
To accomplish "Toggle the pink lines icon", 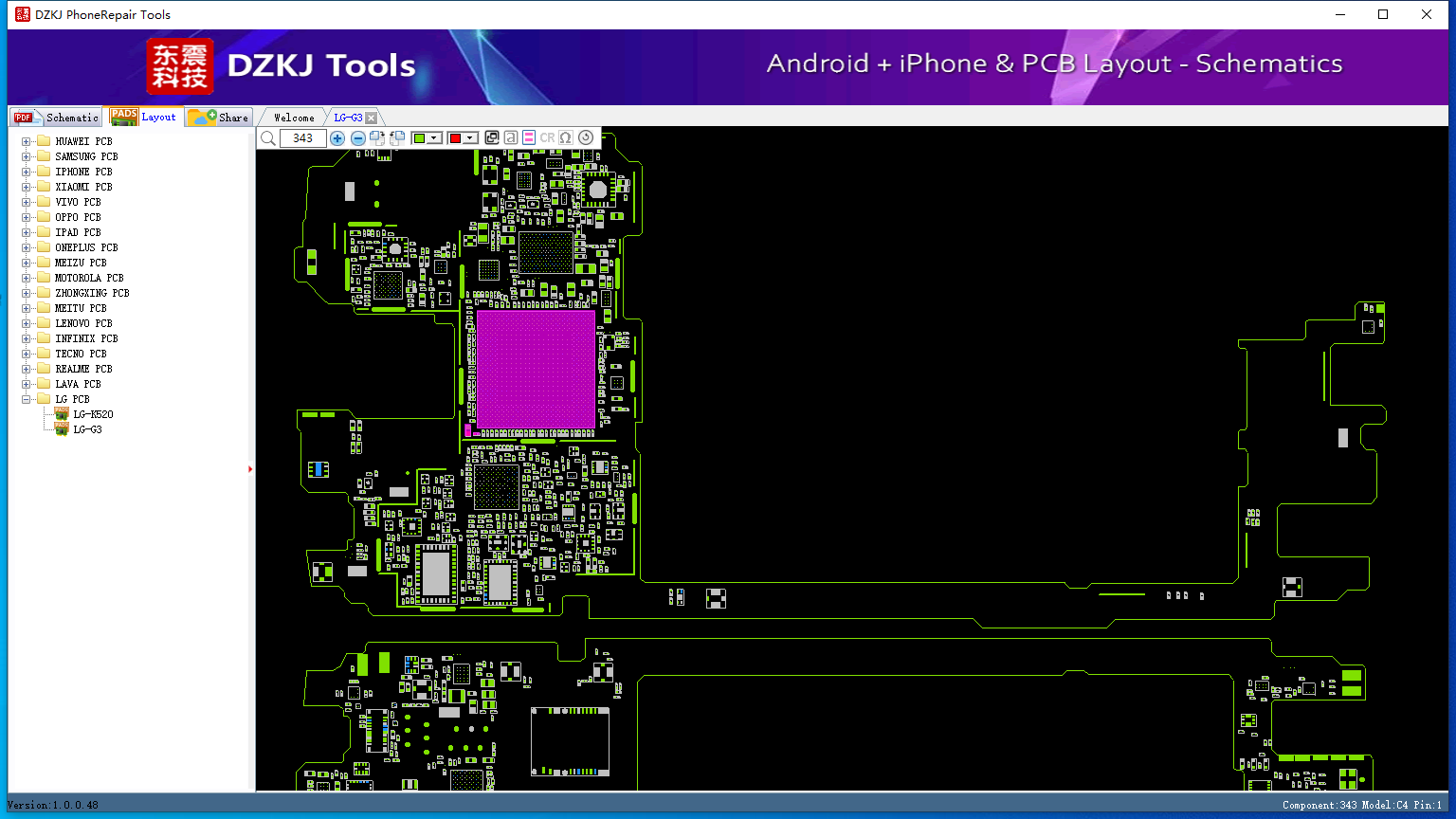I will tap(529, 138).
